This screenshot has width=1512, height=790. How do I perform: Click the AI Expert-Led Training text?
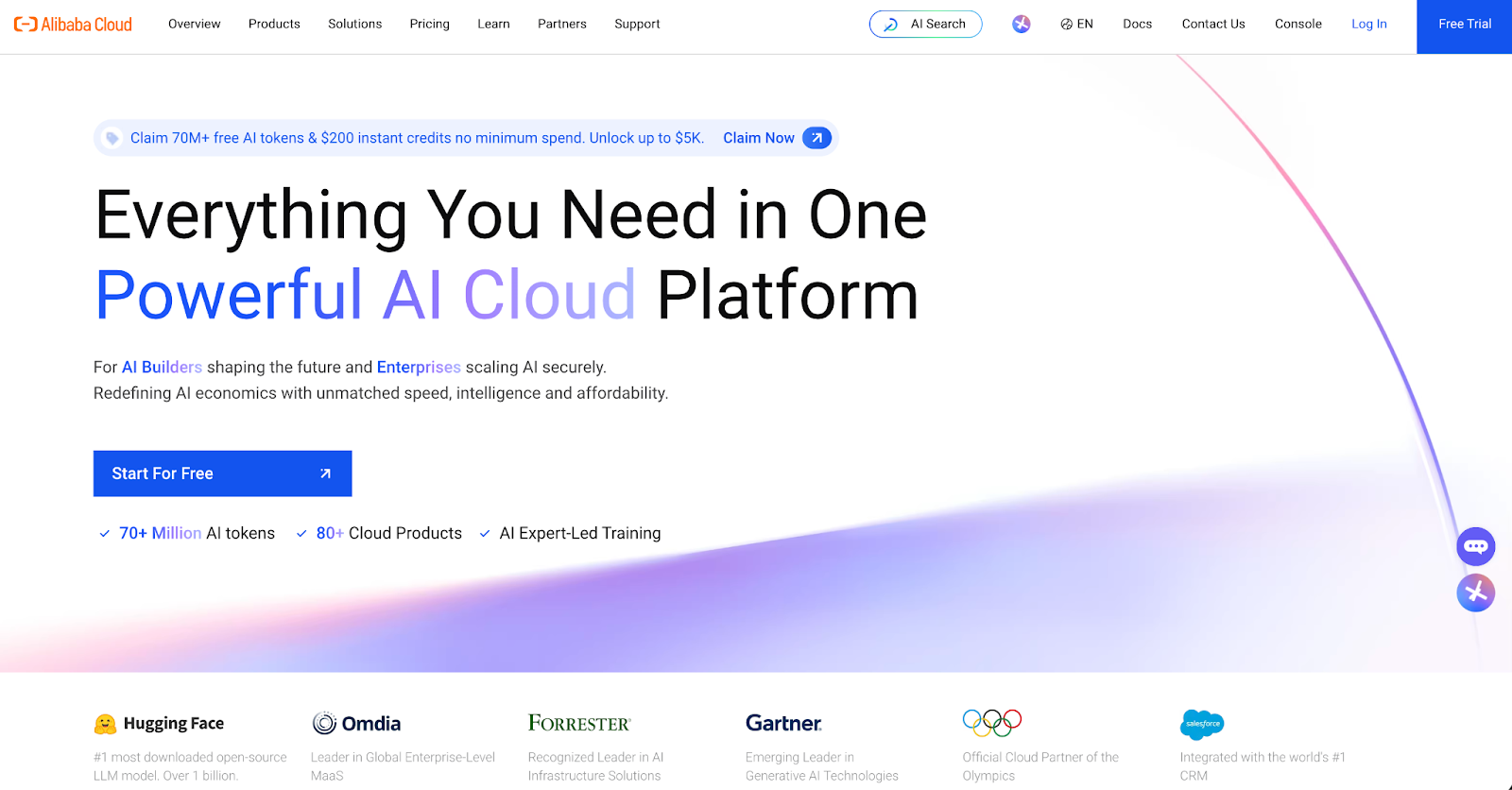pyautogui.click(x=580, y=534)
